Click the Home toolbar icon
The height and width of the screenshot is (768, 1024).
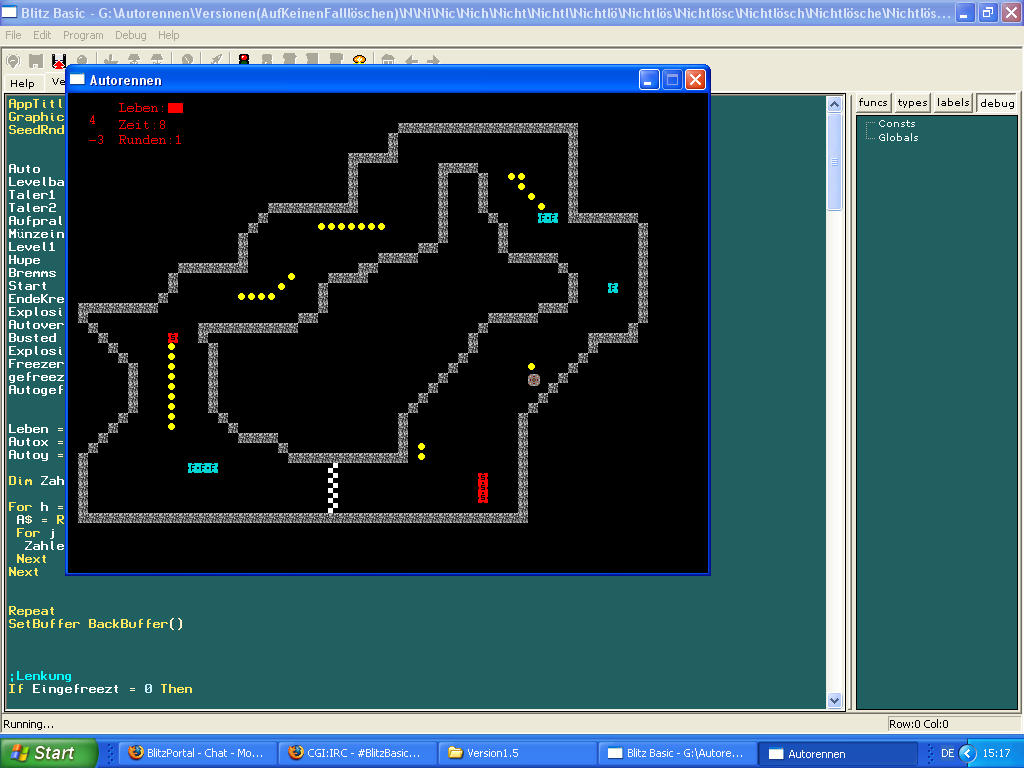(388, 61)
